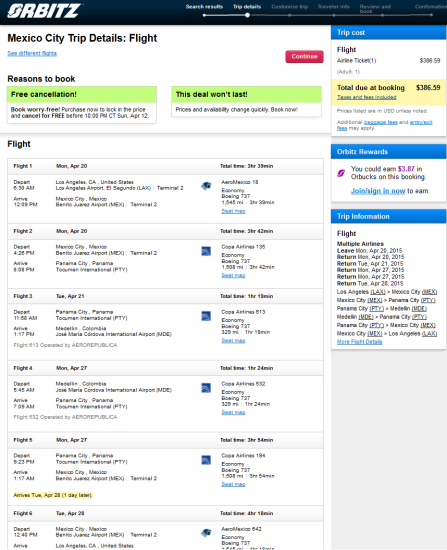Open the See different flights link

coord(32,53)
